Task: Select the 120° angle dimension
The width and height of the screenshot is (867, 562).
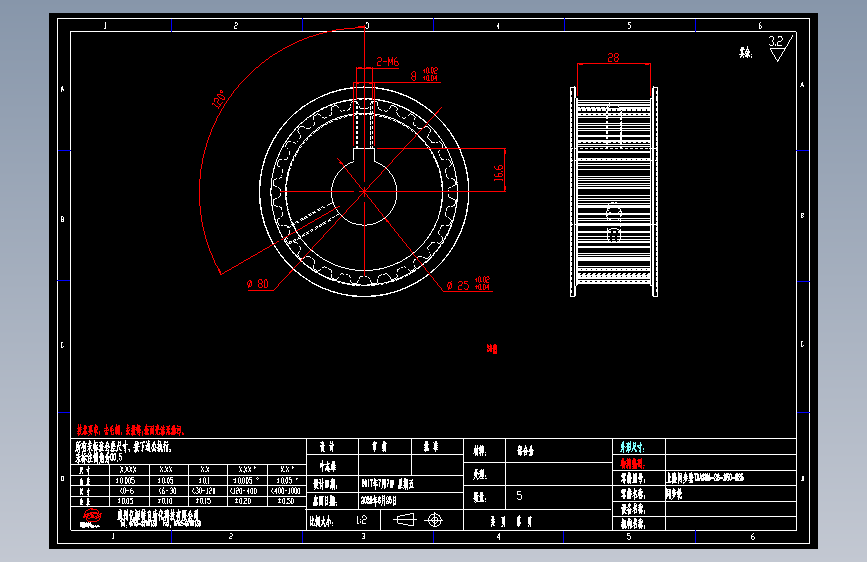Action: (219, 98)
